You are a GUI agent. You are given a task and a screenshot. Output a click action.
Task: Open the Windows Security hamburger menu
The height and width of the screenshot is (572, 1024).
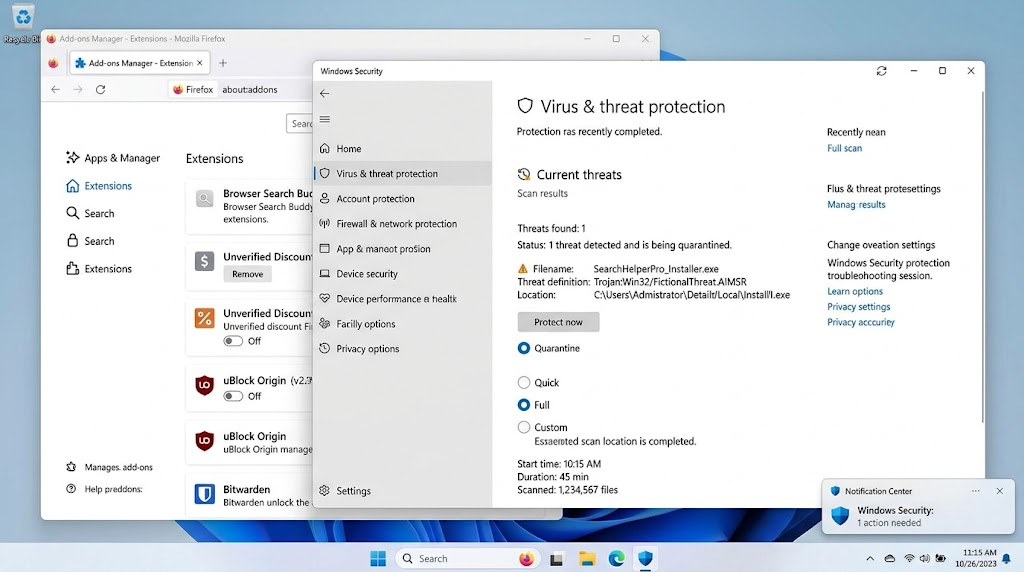tap(325, 119)
